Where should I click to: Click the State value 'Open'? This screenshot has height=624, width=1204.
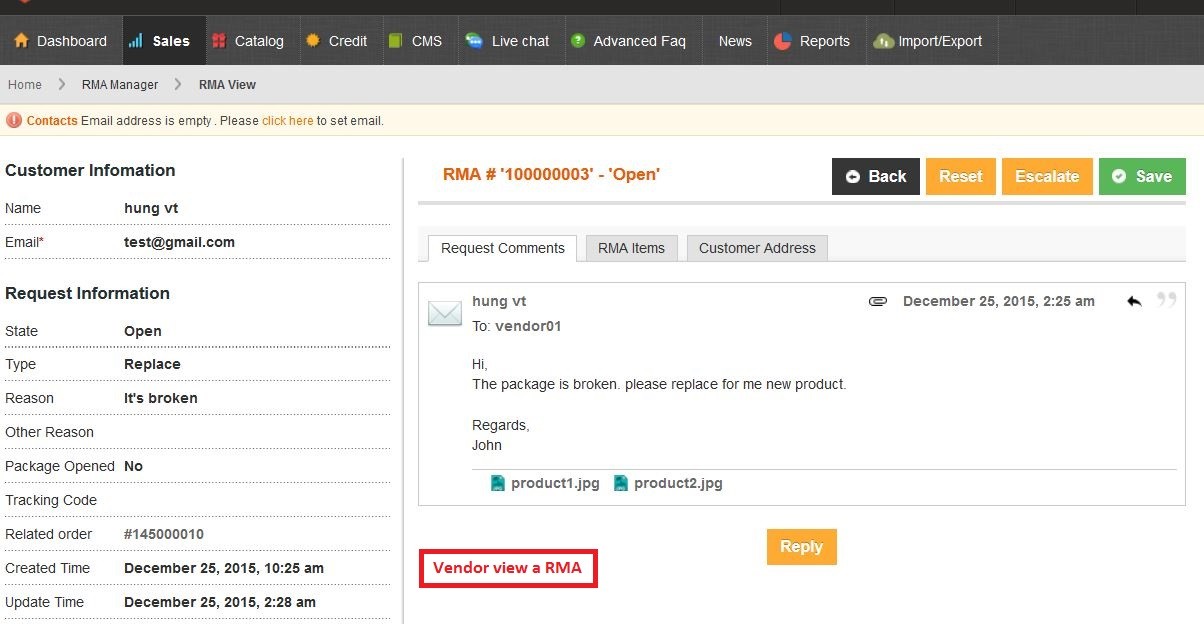143,331
